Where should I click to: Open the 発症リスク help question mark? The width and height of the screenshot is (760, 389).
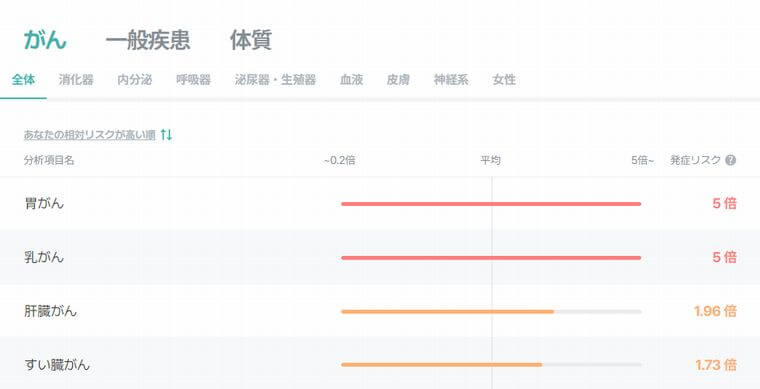coord(730,160)
